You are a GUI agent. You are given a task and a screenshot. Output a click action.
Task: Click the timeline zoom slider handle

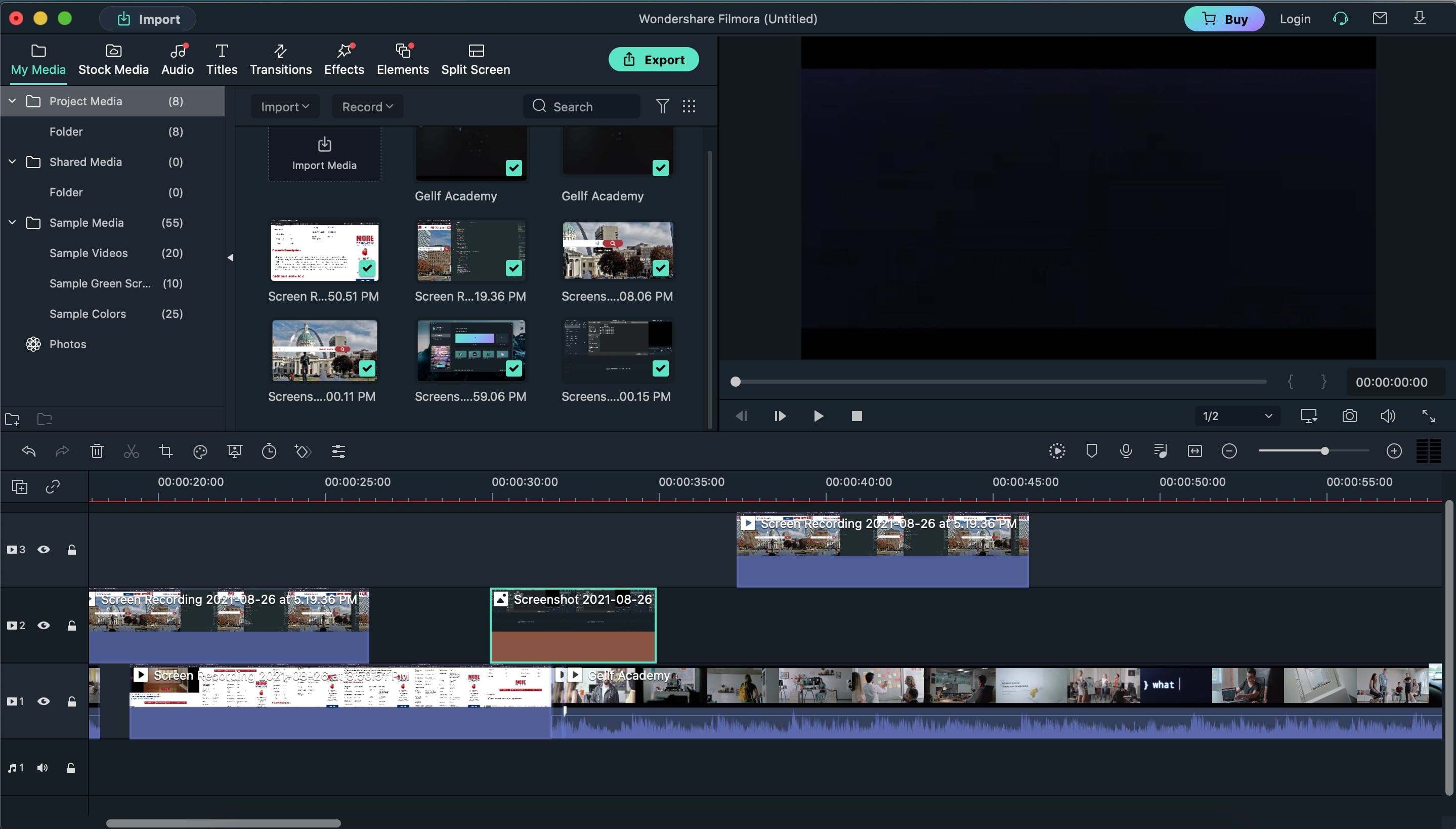(1324, 451)
